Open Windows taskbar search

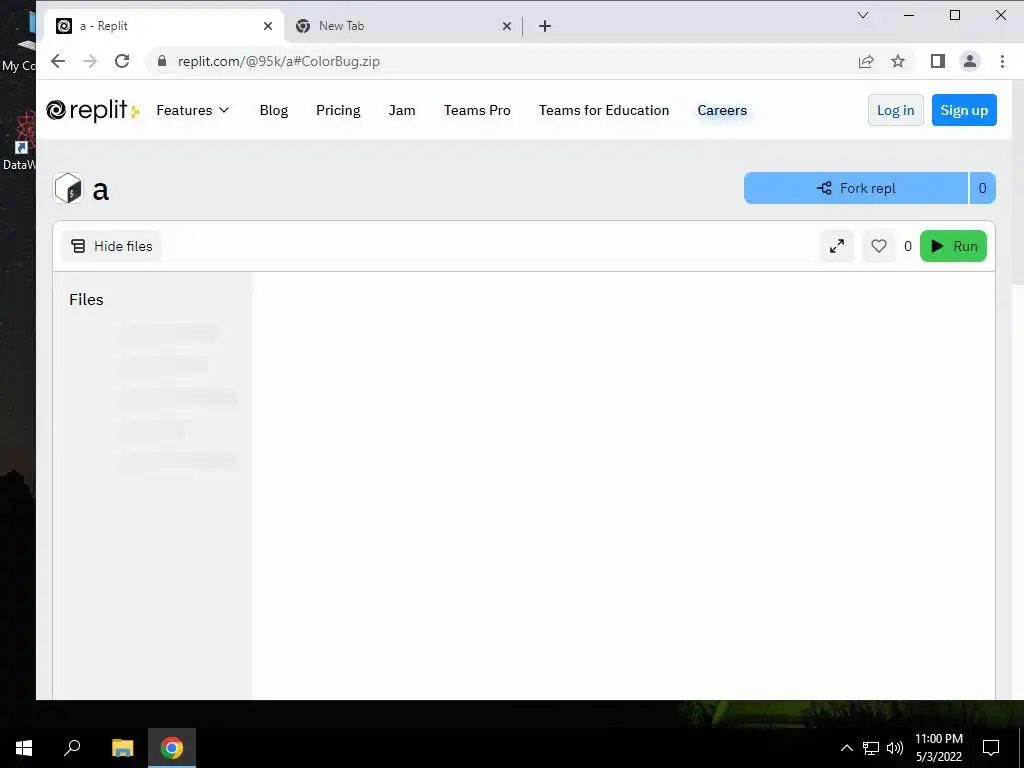(x=72, y=748)
